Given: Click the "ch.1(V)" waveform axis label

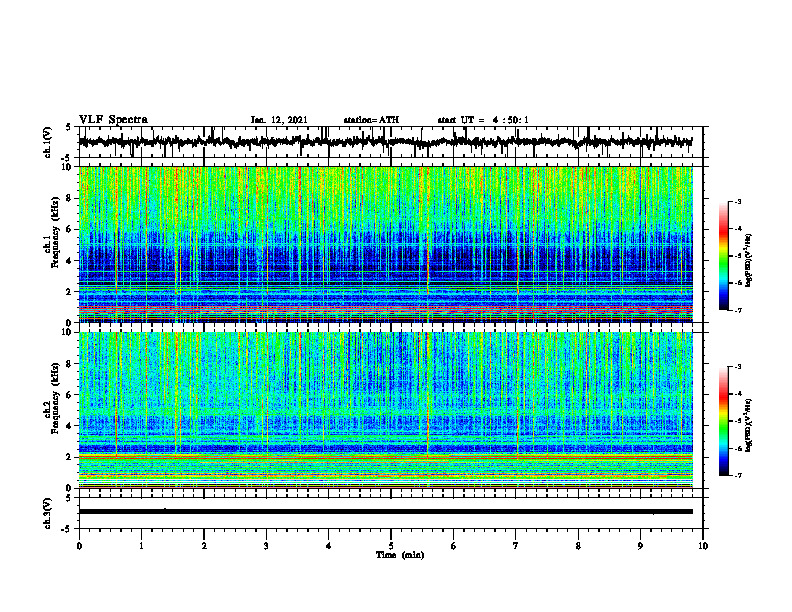Looking at the screenshot, I should [48, 142].
